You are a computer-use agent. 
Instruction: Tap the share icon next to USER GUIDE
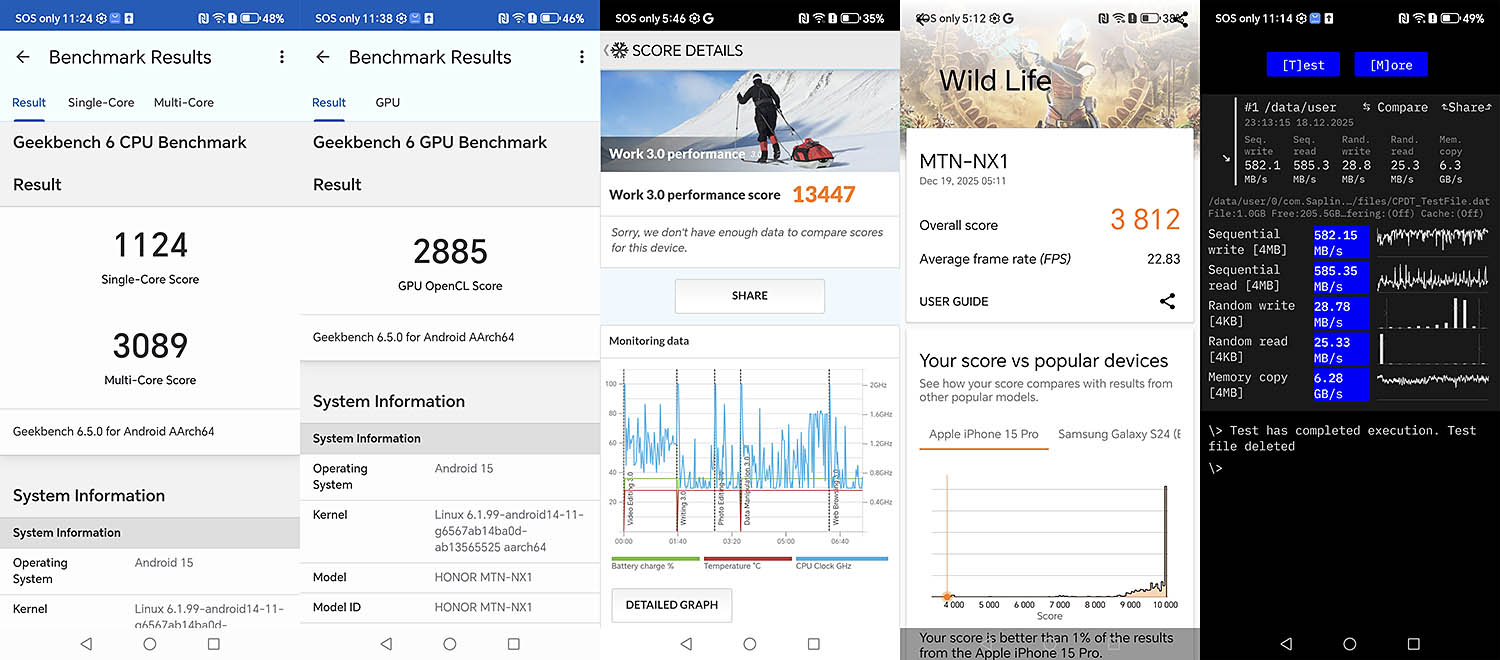(1167, 301)
